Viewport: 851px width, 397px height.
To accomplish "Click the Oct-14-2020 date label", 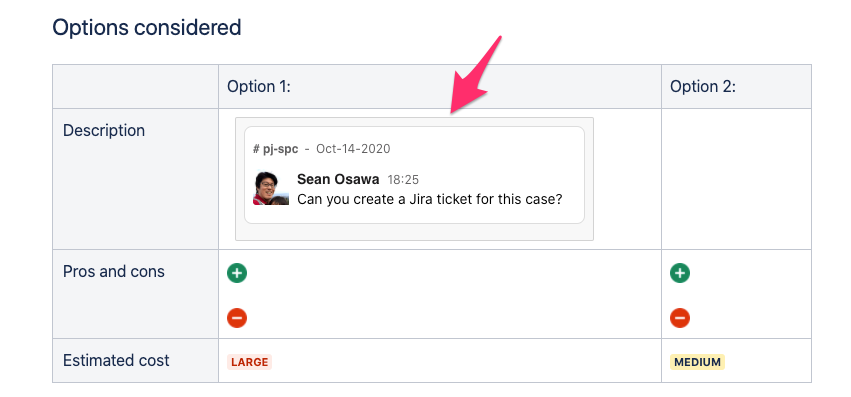I will coord(353,149).
